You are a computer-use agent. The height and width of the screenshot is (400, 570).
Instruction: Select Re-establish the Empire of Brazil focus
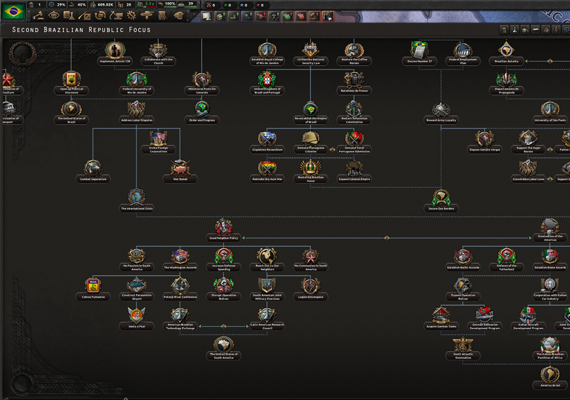[x=310, y=113]
